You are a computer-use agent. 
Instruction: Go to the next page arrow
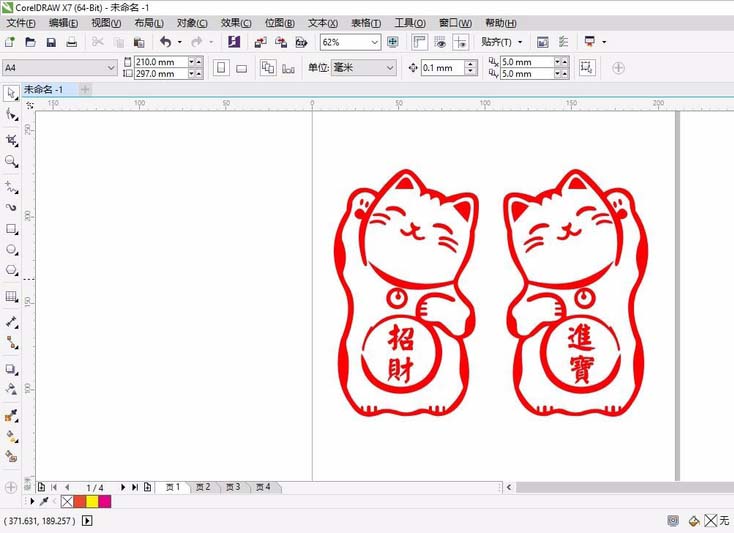[123, 487]
